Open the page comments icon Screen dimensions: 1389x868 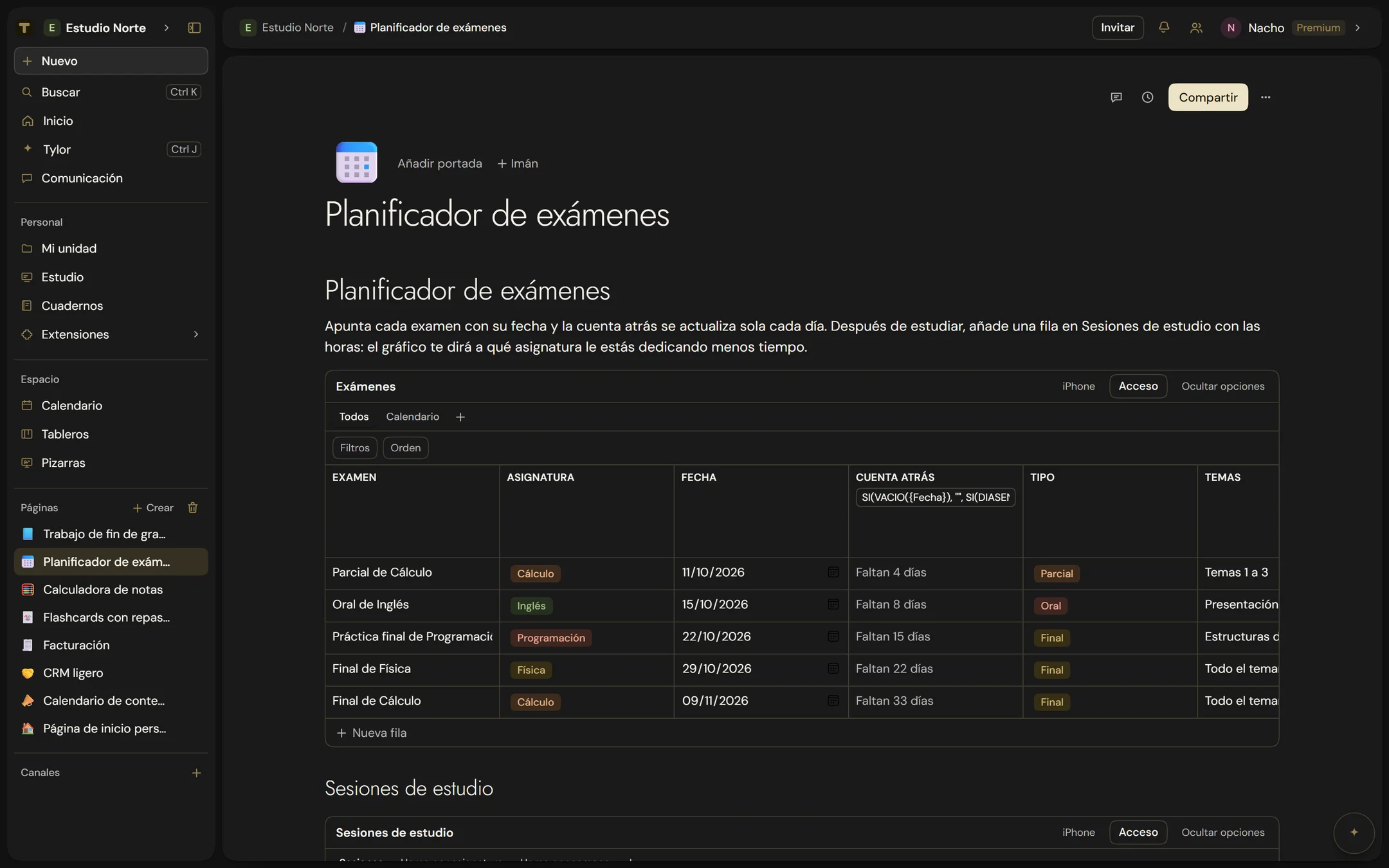click(1116, 97)
